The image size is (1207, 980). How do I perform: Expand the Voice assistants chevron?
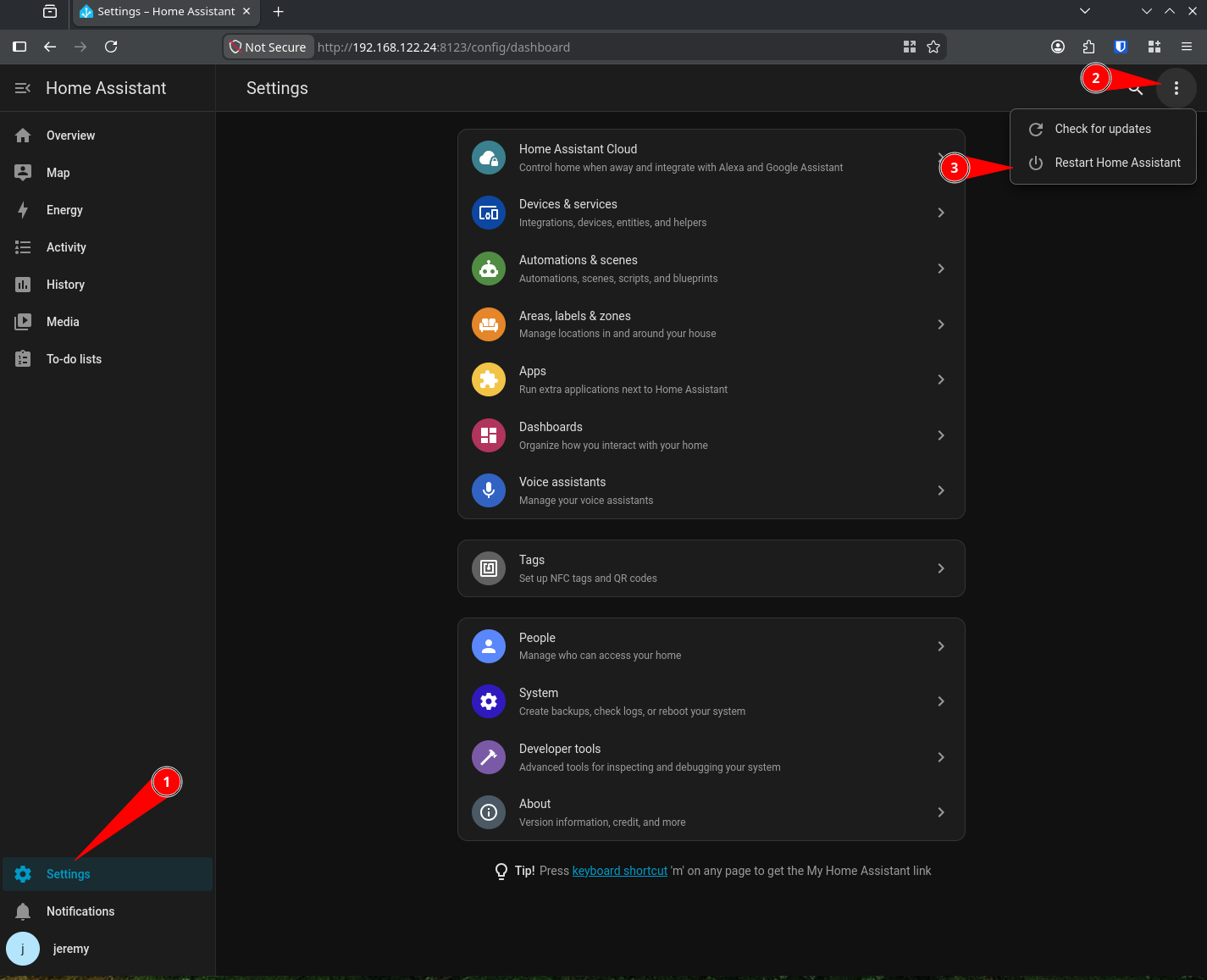point(941,490)
